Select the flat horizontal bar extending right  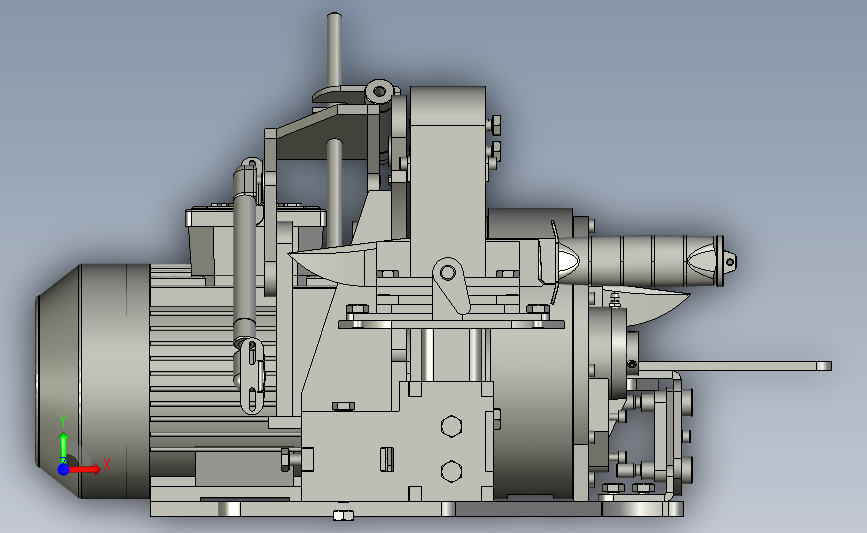tap(733, 366)
